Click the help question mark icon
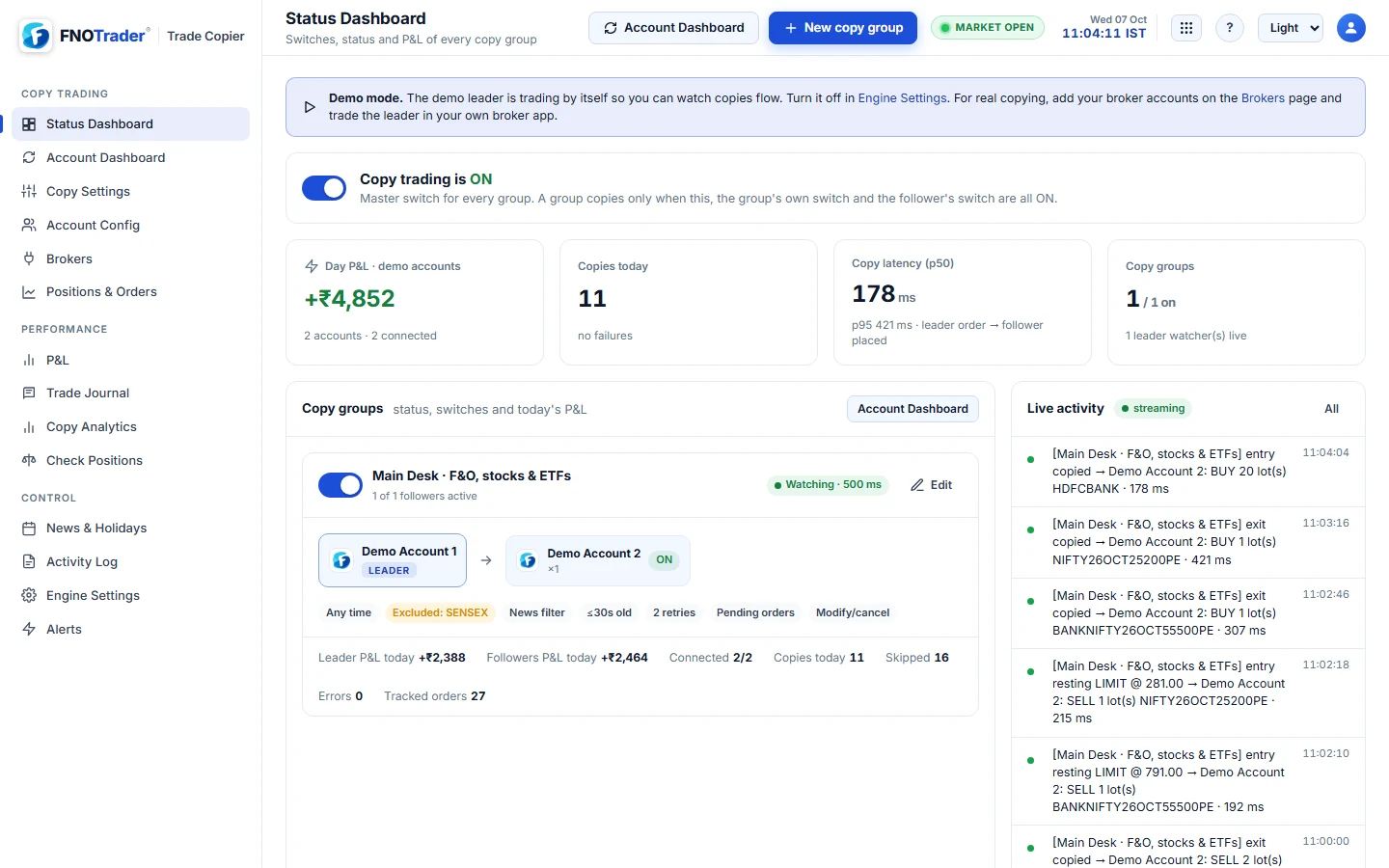The width and height of the screenshot is (1389, 868). [1230, 28]
